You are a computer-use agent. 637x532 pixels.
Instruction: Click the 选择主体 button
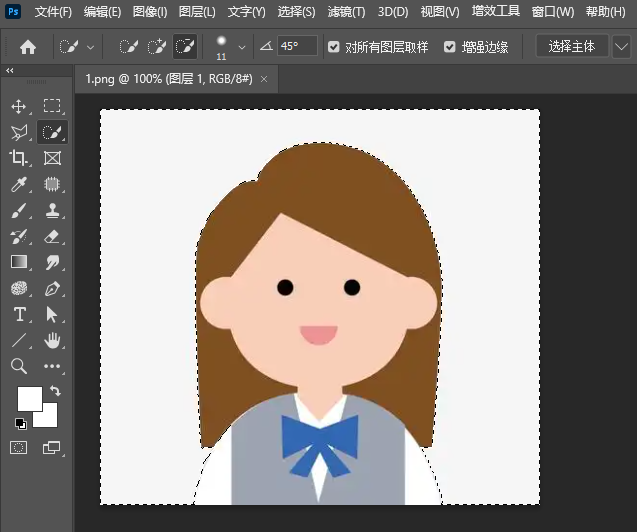[572, 46]
